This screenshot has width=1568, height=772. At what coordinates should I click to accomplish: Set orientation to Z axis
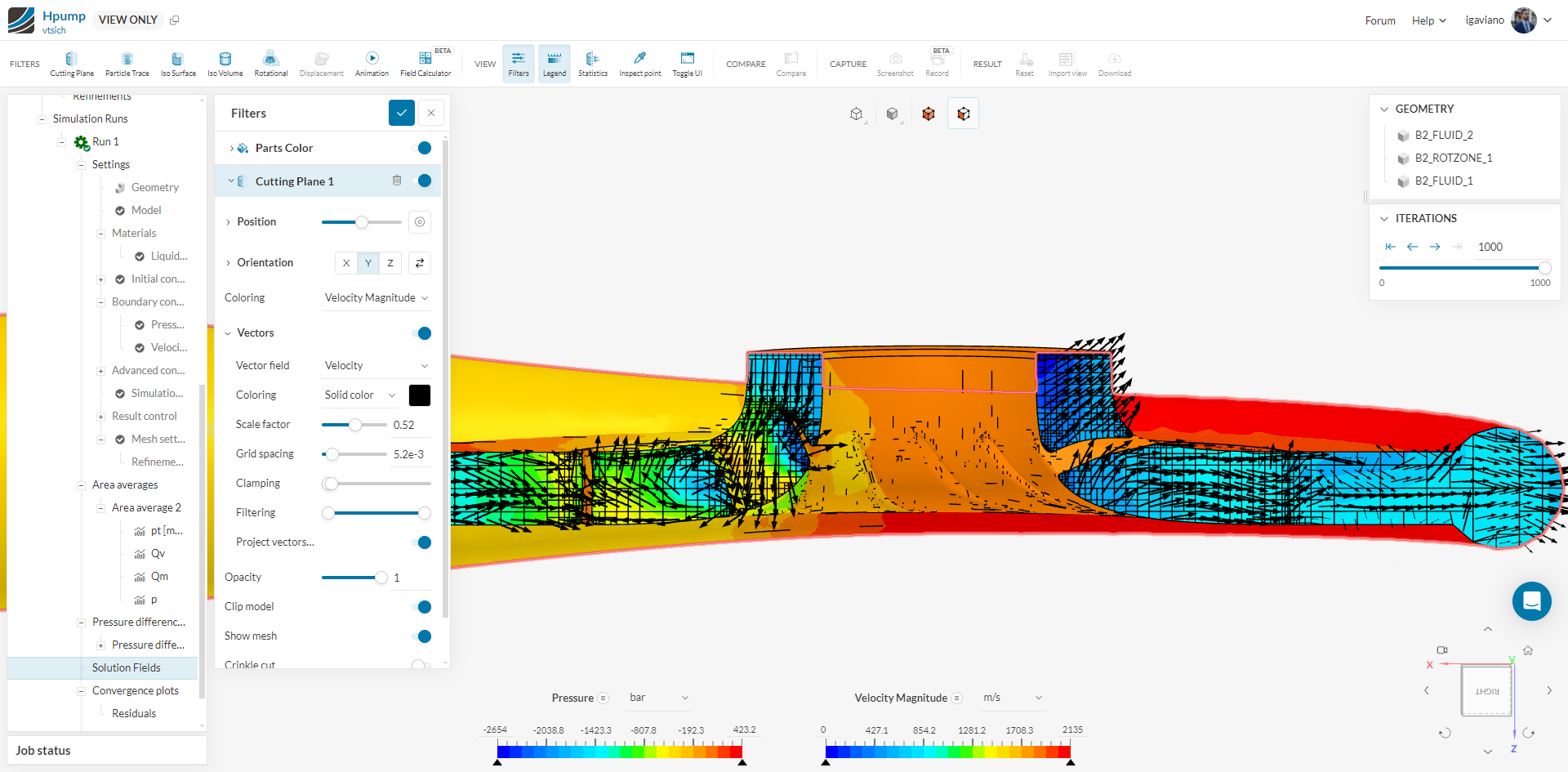[390, 262]
